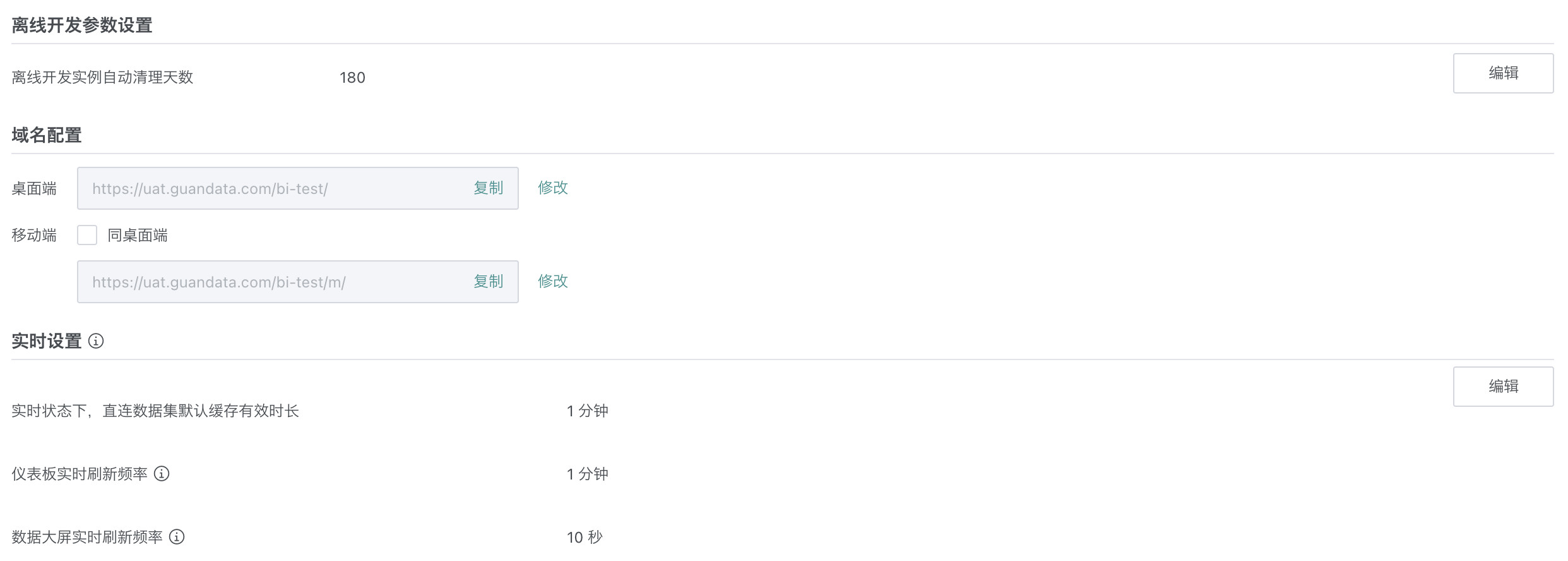
Task: Click the info icon beside 实时设置 heading
Action: coord(96,341)
